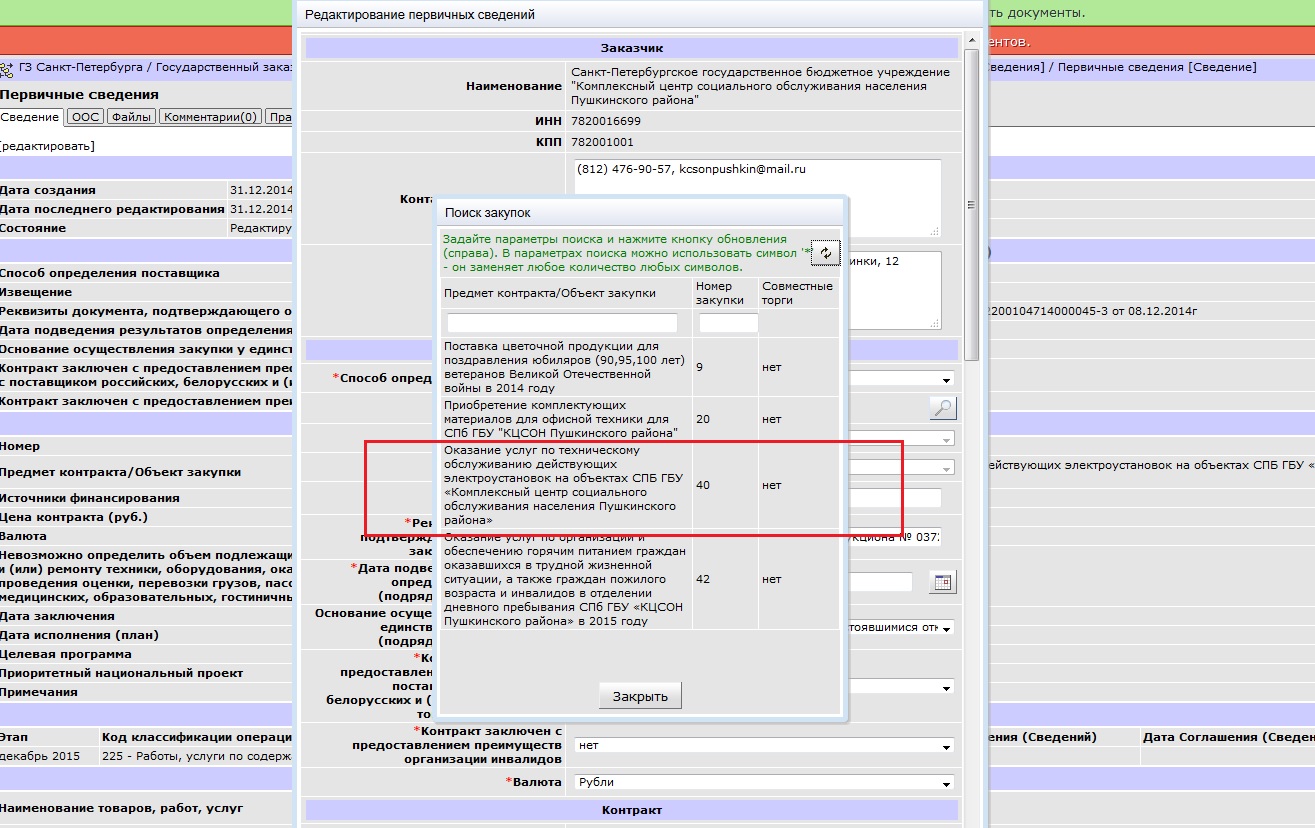
Task: Click the date input next to the calendar icon
Action: coord(880,582)
